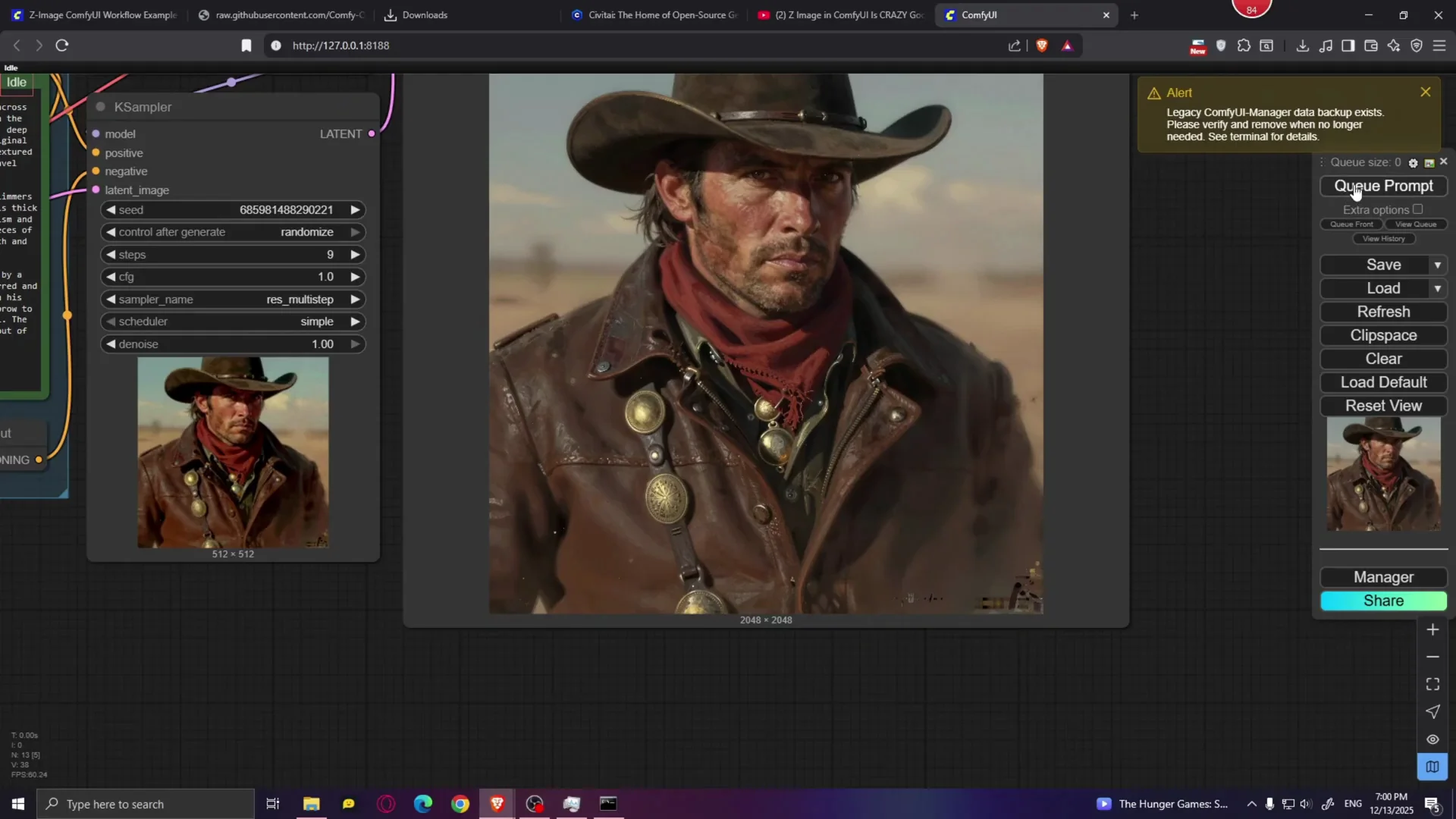
Task: Enable the Extra options checkbox
Action: (1418, 209)
